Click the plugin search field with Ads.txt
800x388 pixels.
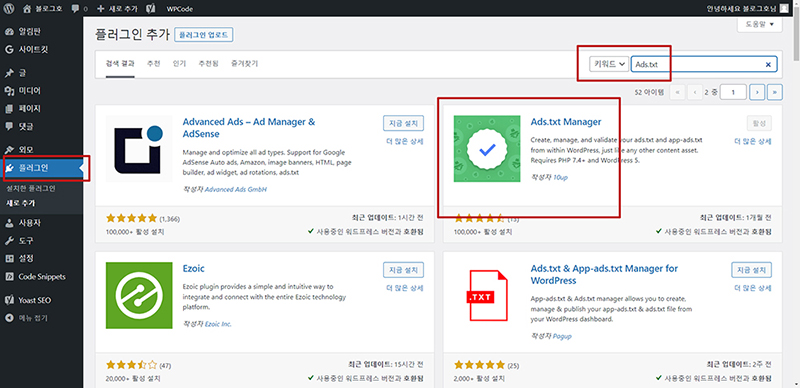pyautogui.click(x=704, y=64)
